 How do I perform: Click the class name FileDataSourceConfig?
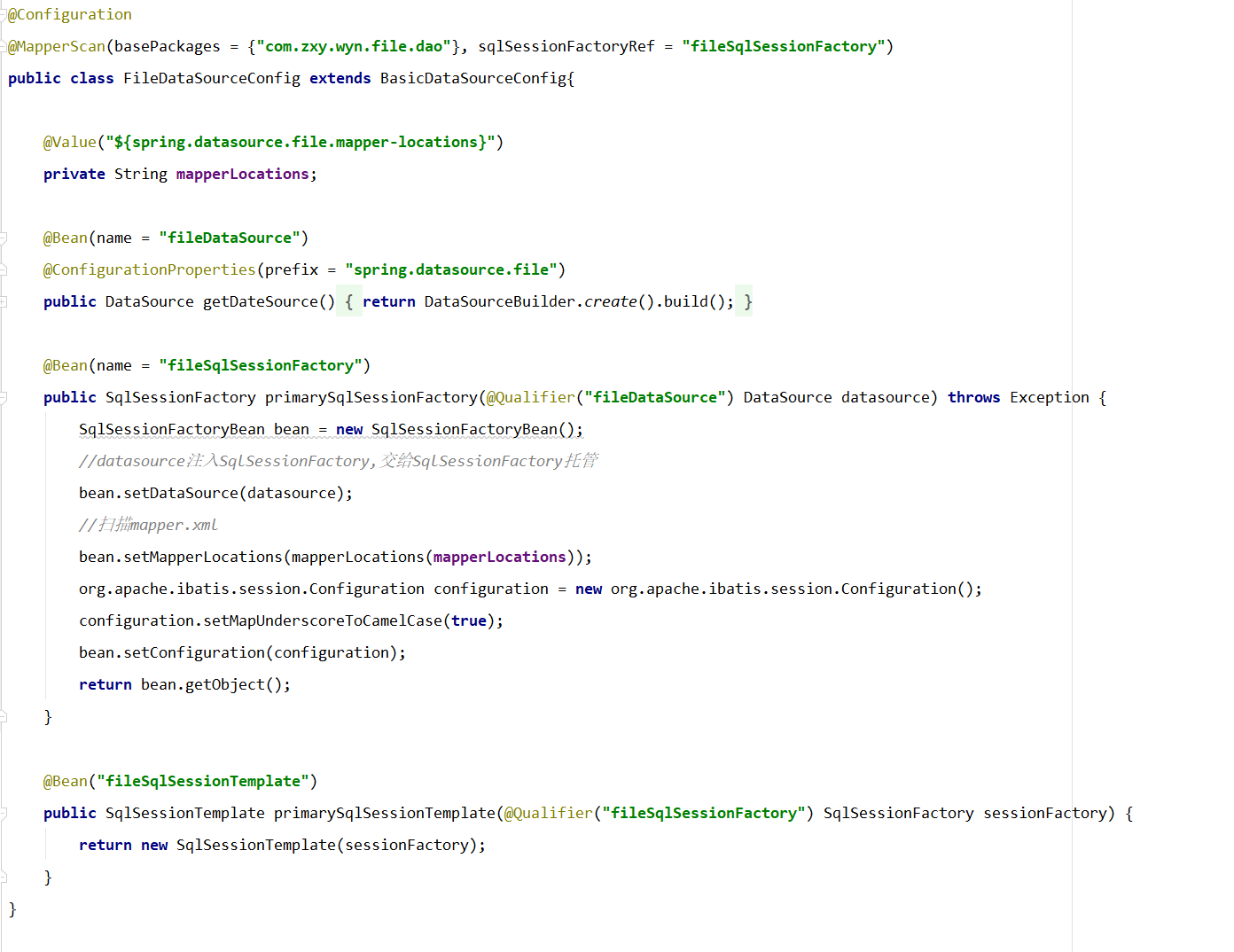tap(212, 78)
